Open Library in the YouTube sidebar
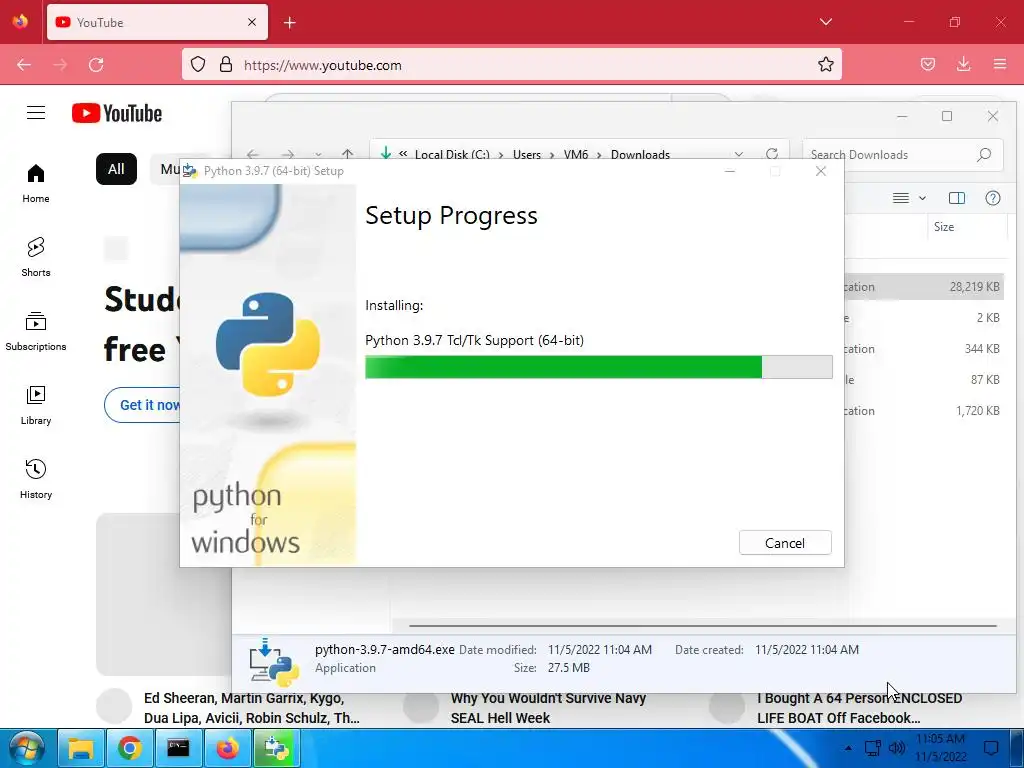 click(x=36, y=406)
